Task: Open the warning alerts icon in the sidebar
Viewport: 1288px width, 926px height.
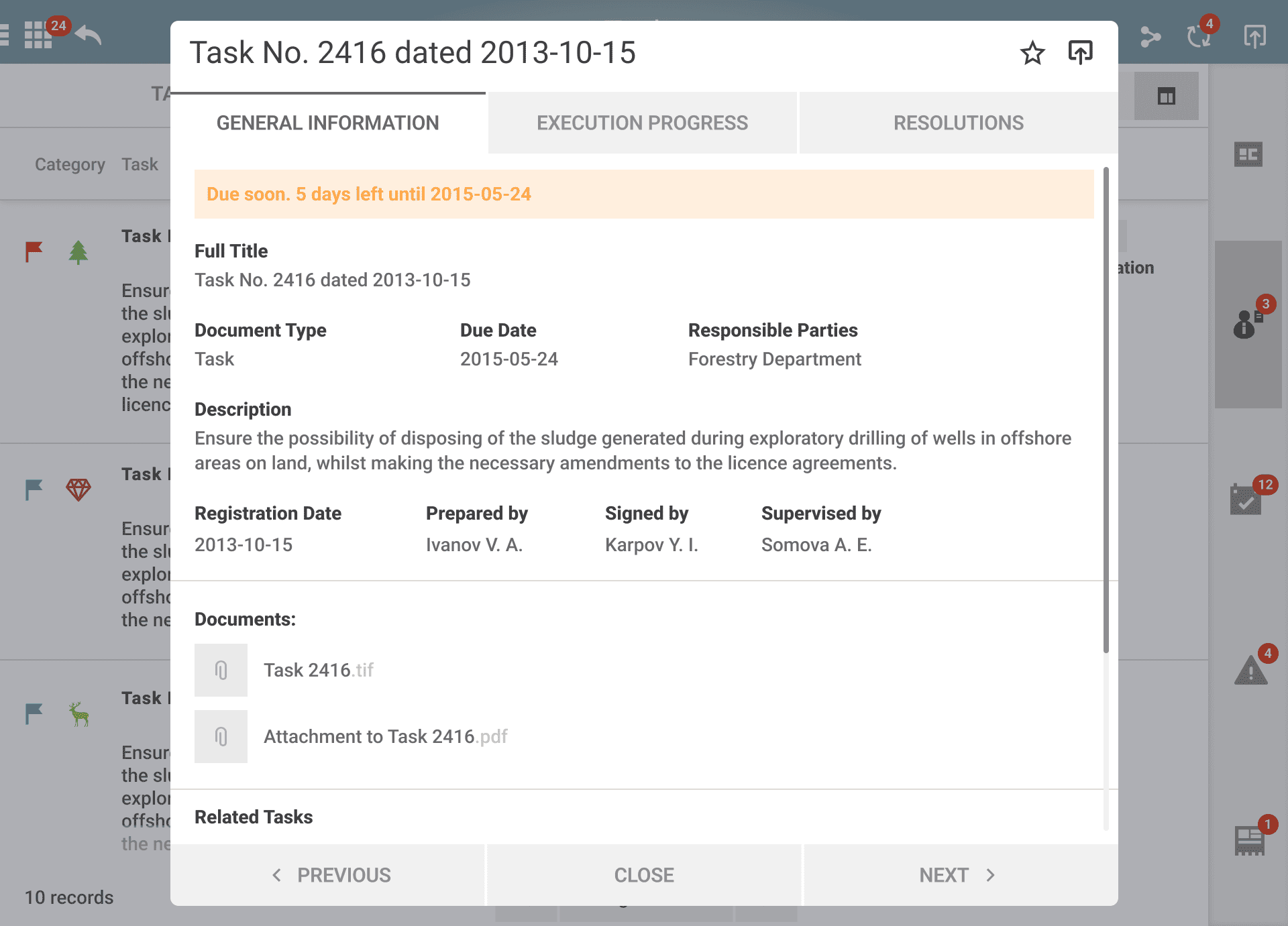Action: pos(1250,670)
